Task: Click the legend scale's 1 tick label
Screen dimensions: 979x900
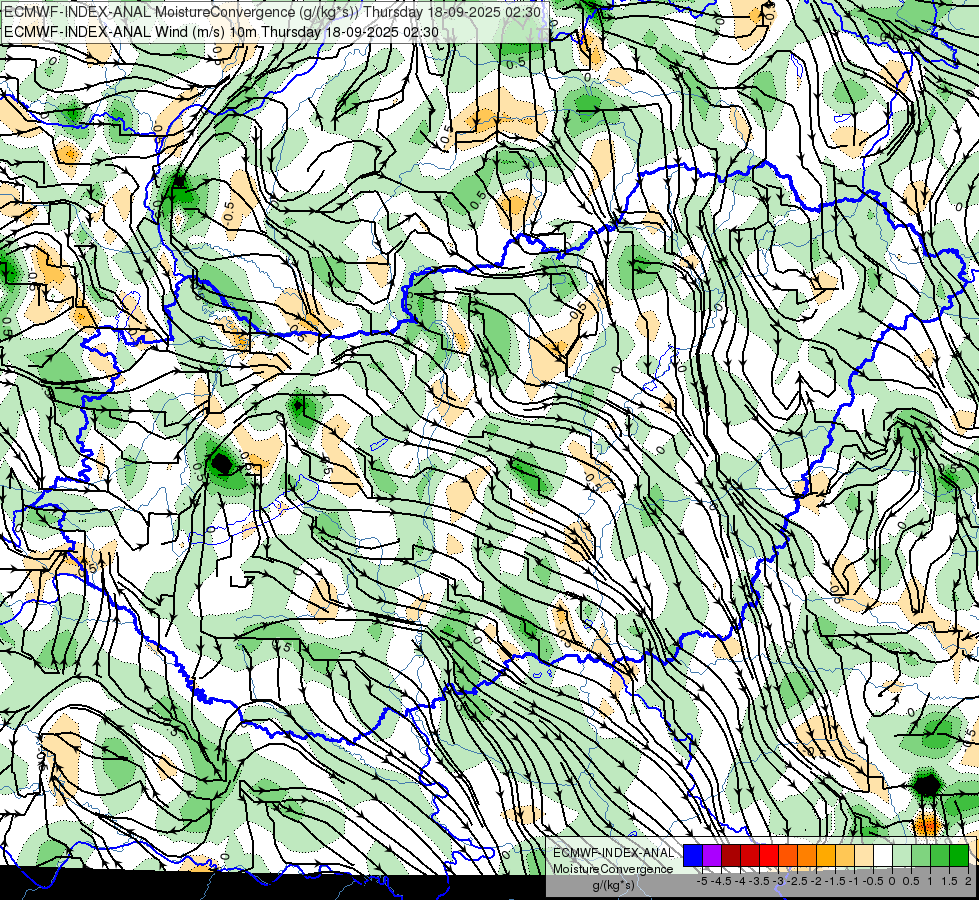Action: (930, 881)
